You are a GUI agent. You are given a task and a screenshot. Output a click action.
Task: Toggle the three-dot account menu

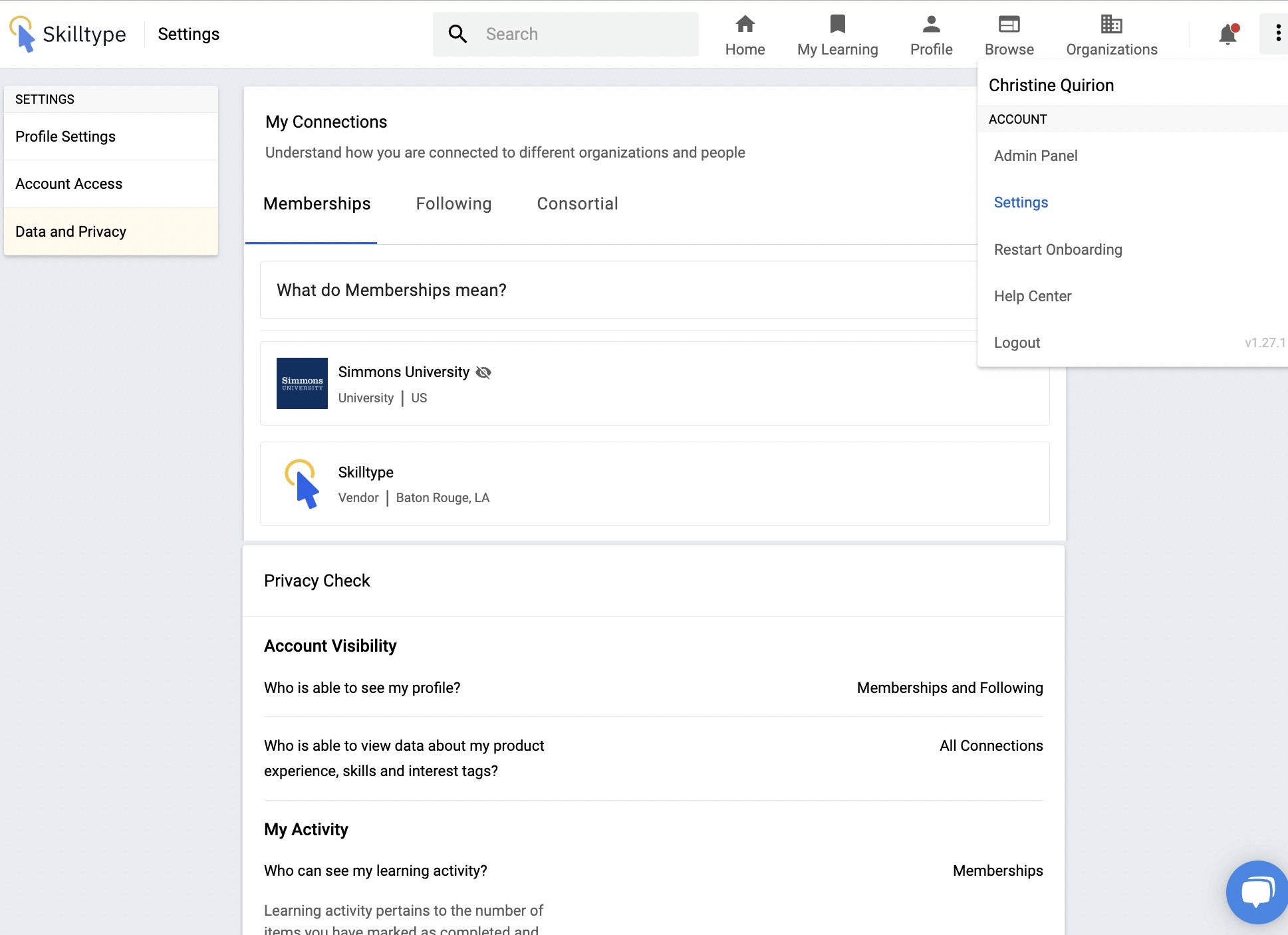tap(1278, 33)
